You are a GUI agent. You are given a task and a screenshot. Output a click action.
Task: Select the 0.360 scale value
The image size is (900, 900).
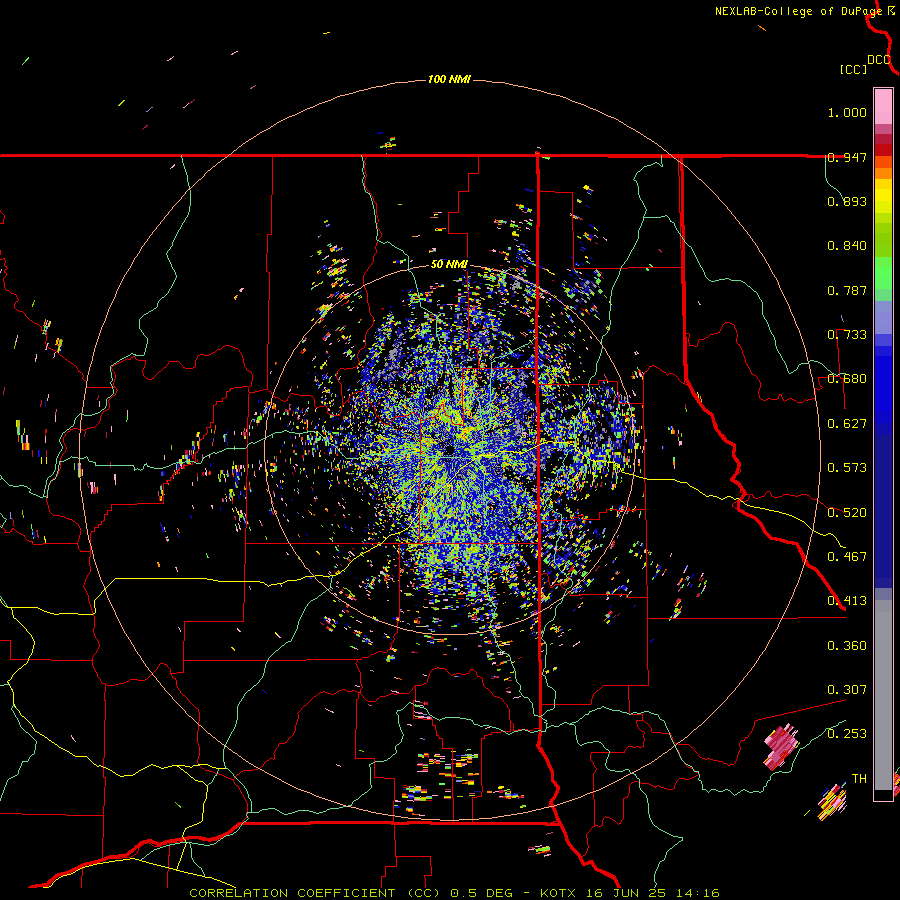pyautogui.click(x=847, y=646)
